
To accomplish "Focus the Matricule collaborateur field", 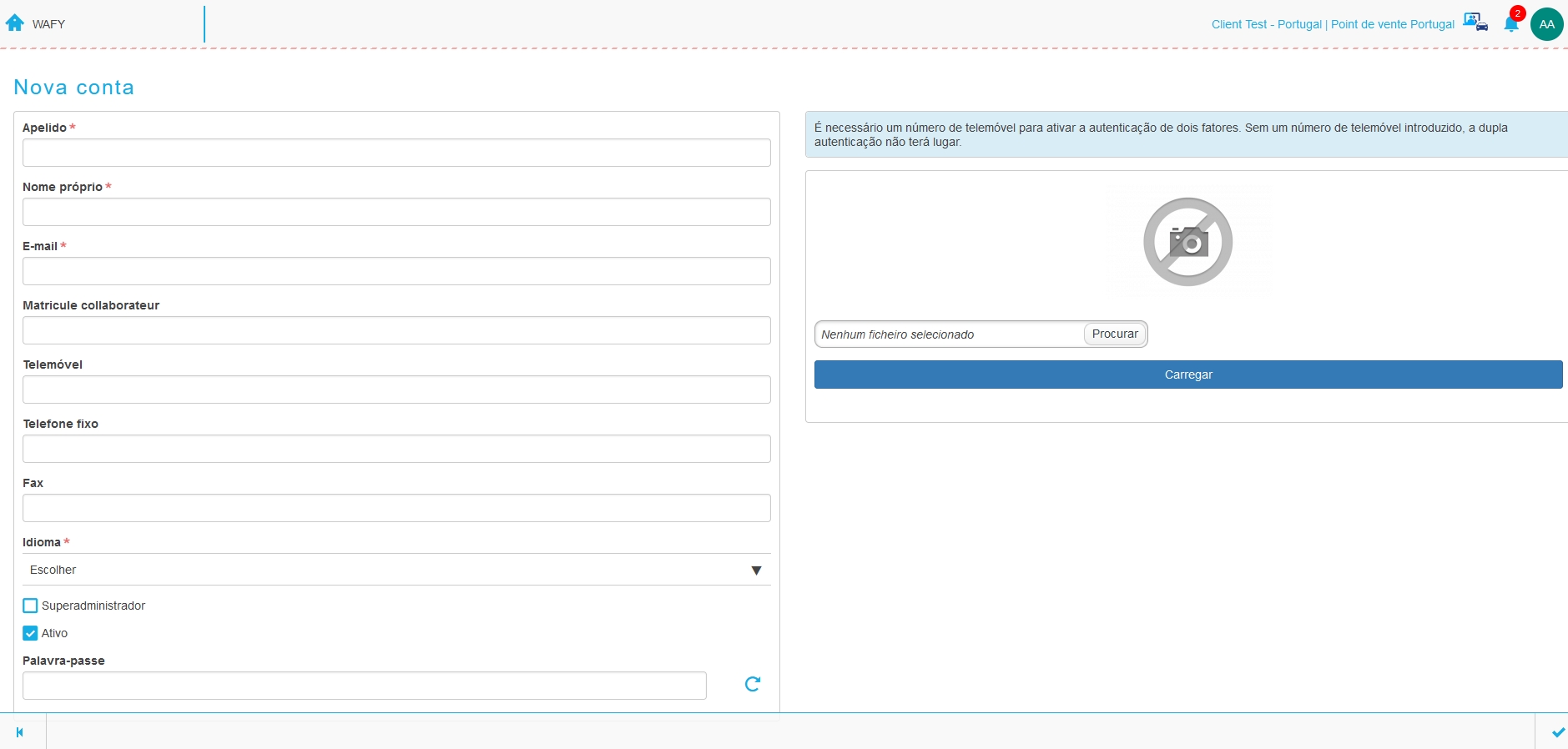I will click(396, 330).
